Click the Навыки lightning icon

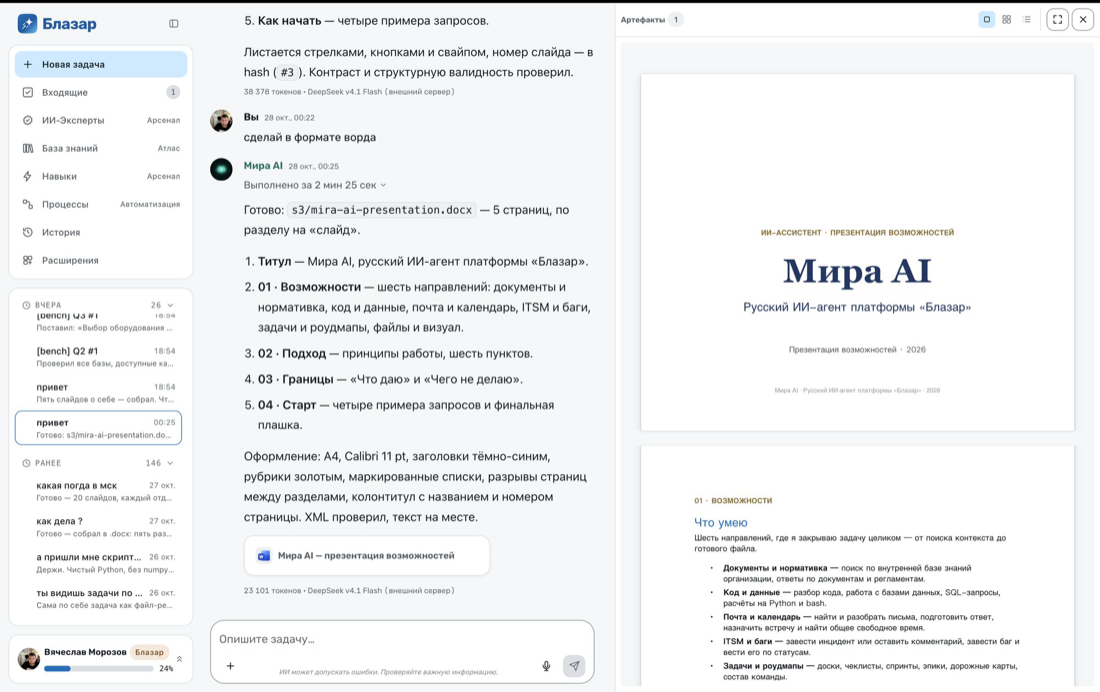coord(27,176)
